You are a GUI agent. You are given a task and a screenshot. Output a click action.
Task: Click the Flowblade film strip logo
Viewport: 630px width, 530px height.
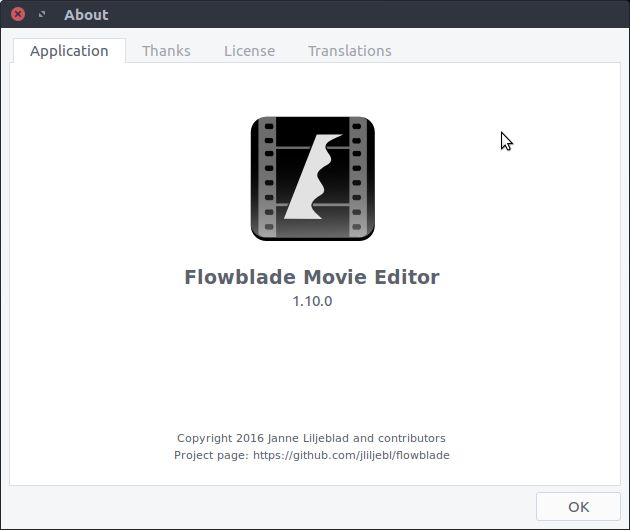coord(313,179)
